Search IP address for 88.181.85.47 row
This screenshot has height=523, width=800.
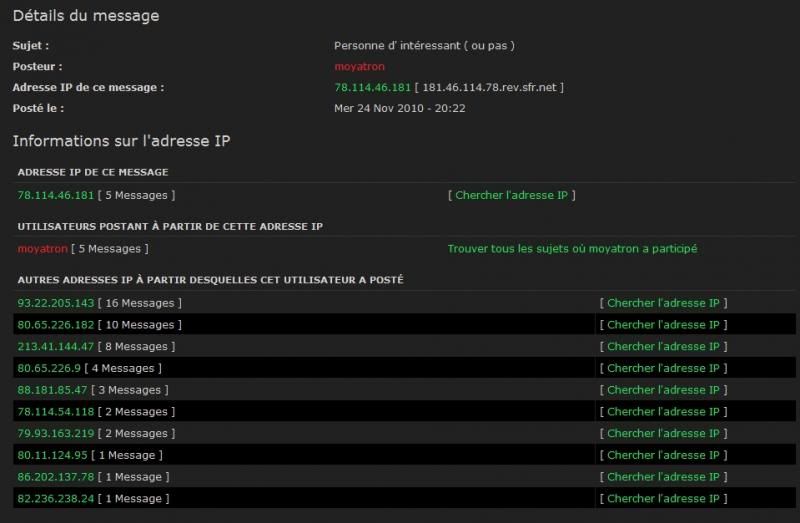663,390
